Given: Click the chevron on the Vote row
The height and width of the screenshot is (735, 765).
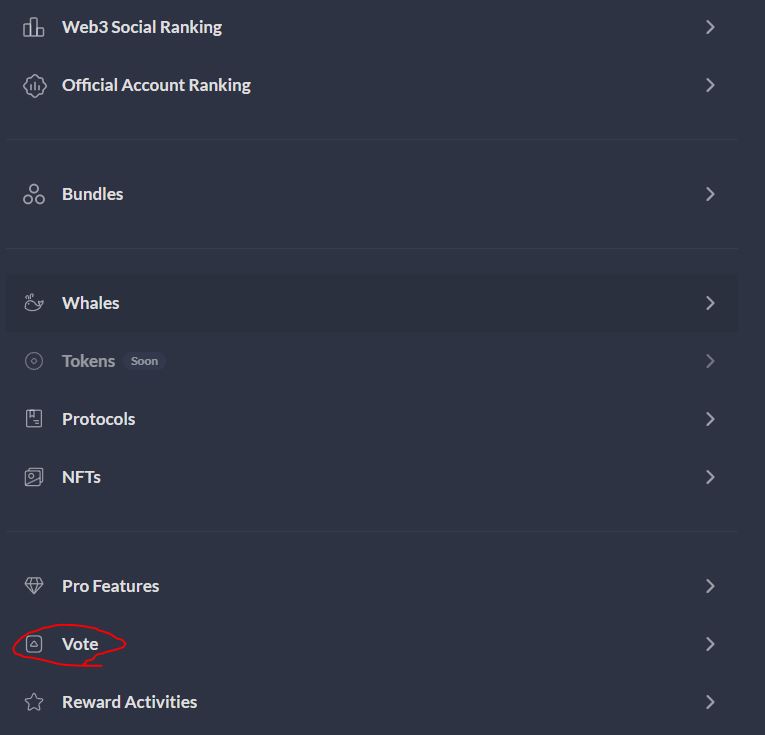Looking at the screenshot, I should pos(710,644).
